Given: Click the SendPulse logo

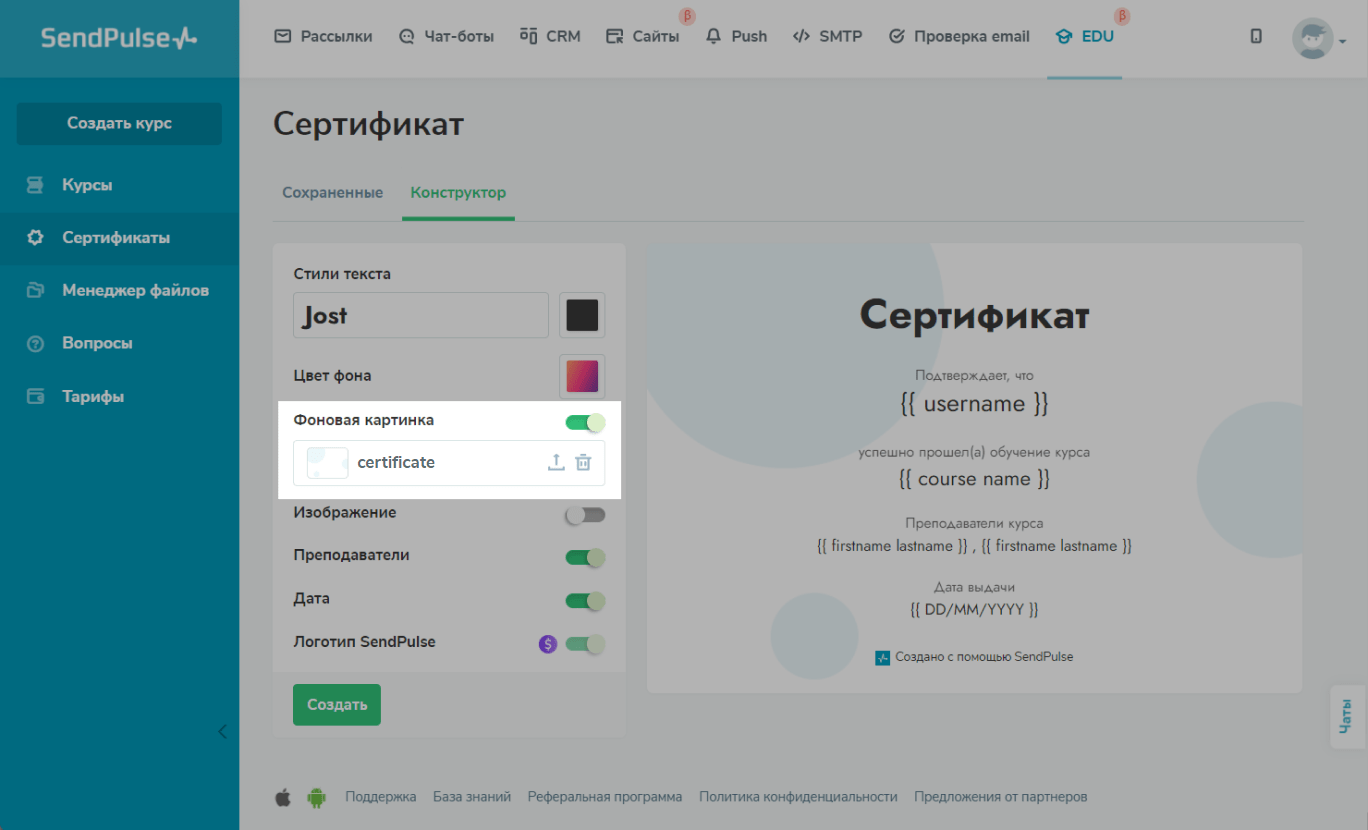Looking at the screenshot, I should (119, 38).
